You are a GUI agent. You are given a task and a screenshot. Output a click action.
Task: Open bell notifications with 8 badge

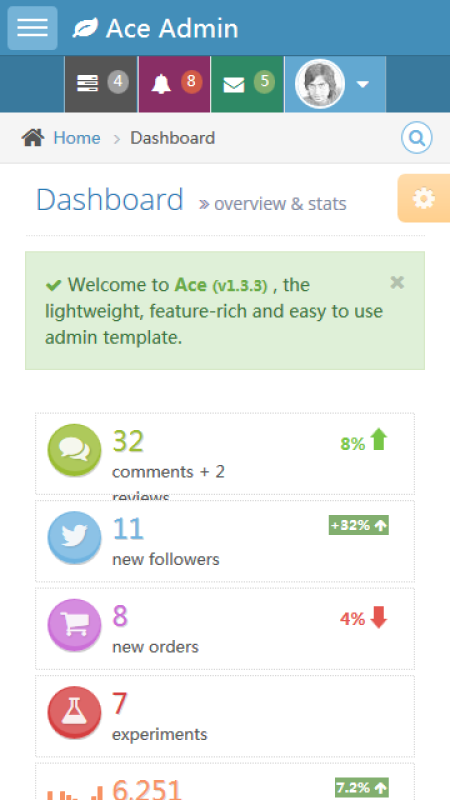[x=174, y=84]
